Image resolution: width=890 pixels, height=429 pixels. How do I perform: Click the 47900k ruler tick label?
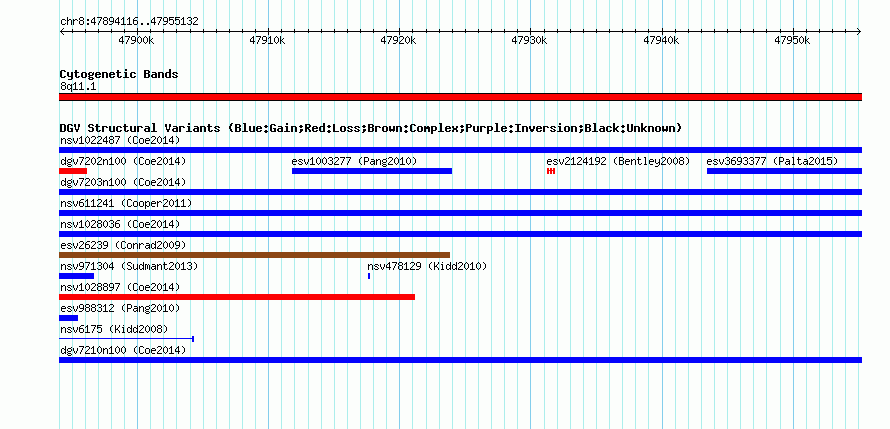(136, 40)
